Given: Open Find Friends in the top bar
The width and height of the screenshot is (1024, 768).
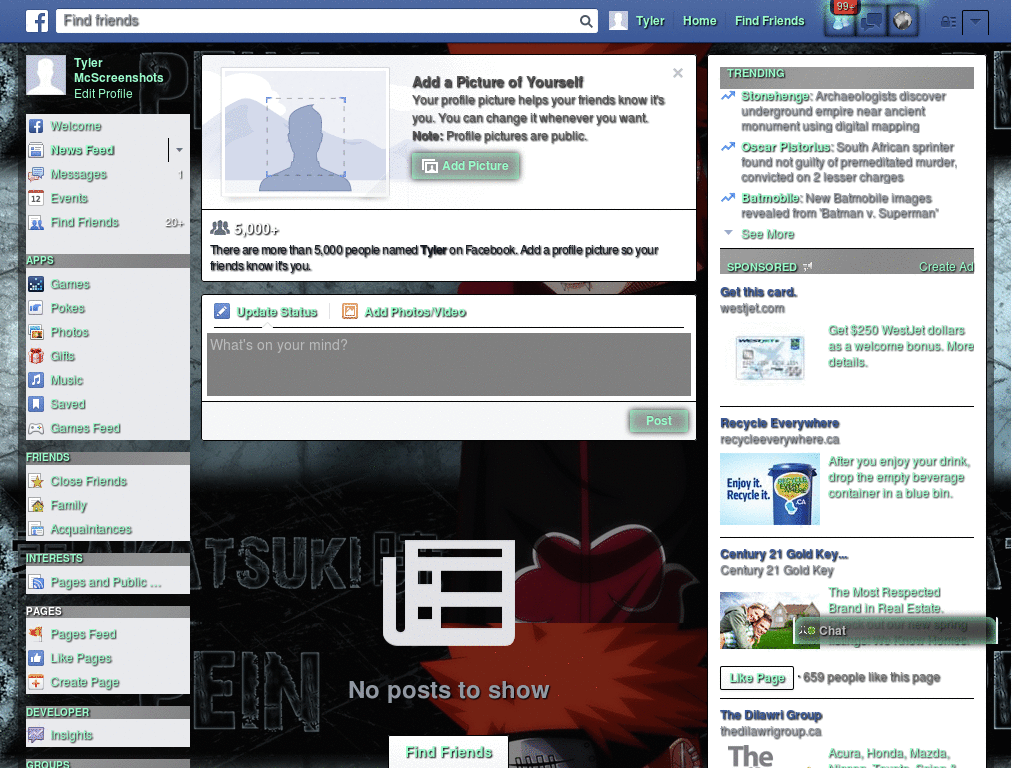Looking at the screenshot, I should click(769, 21).
